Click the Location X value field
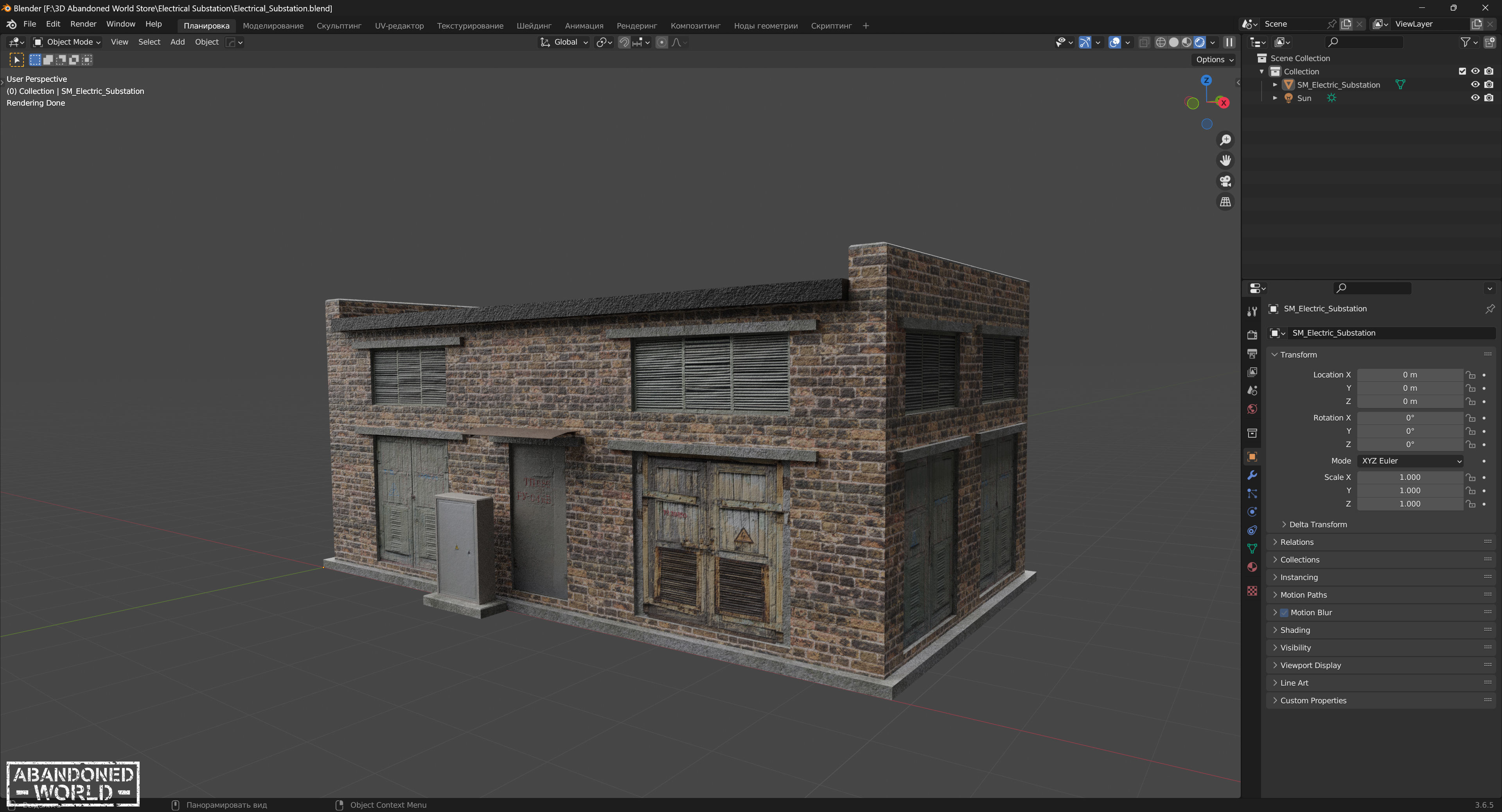 pyautogui.click(x=1410, y=375)
